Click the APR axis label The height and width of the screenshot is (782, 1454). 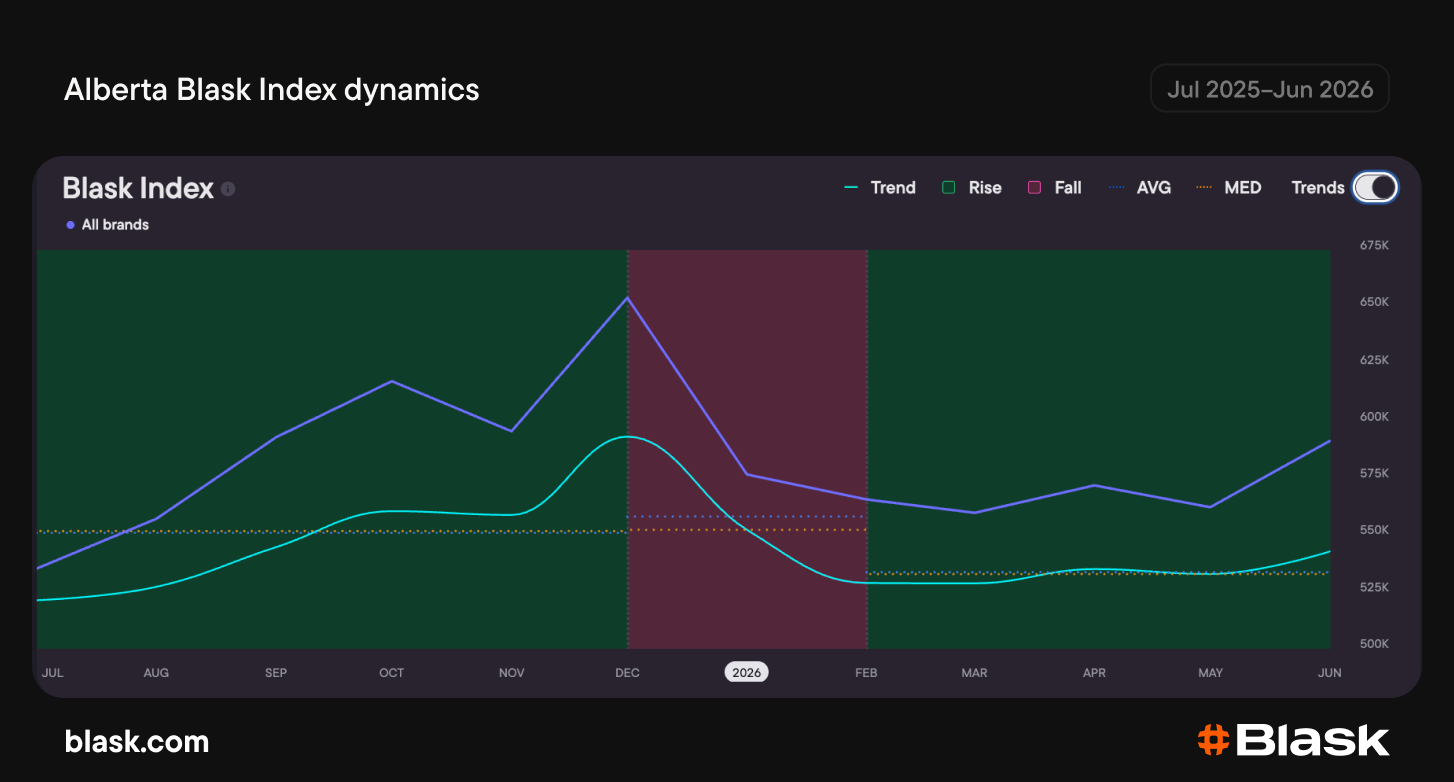coord(1095,673)
